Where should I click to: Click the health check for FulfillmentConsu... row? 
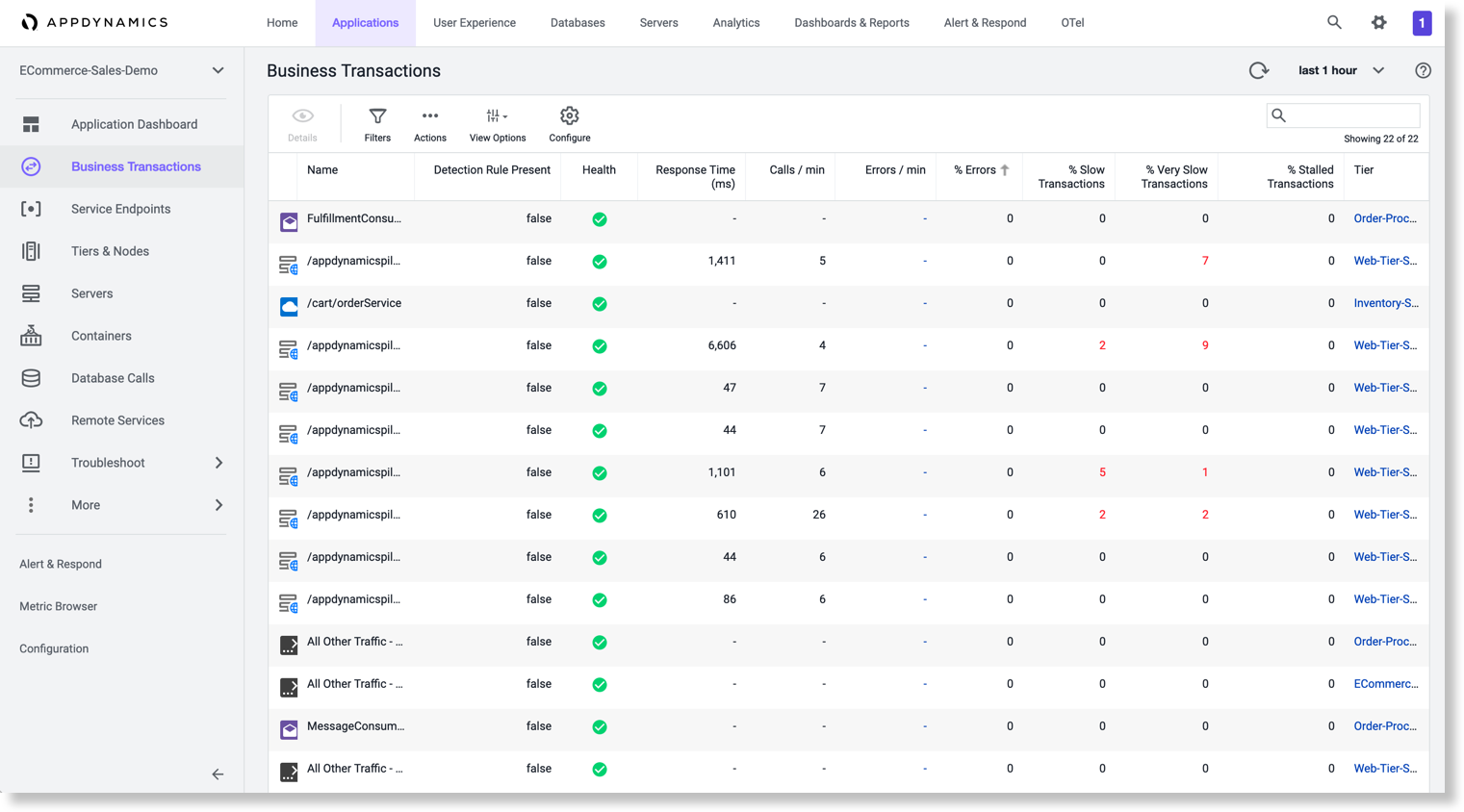(600, 219)
